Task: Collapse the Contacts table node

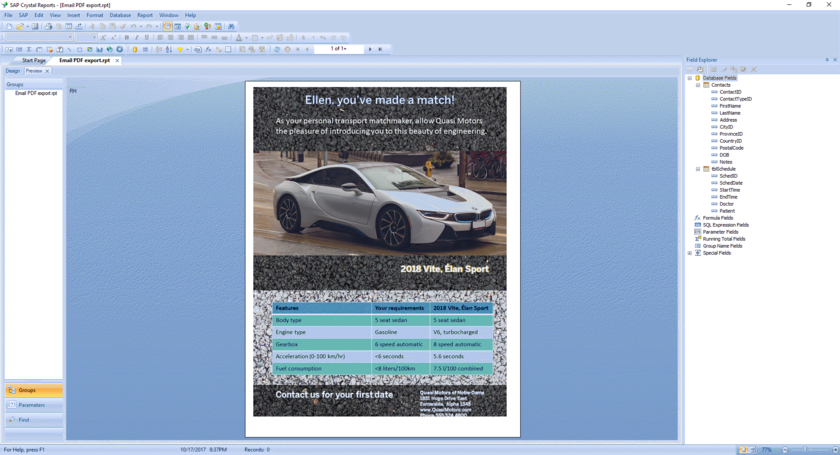Action: [698, 85]
